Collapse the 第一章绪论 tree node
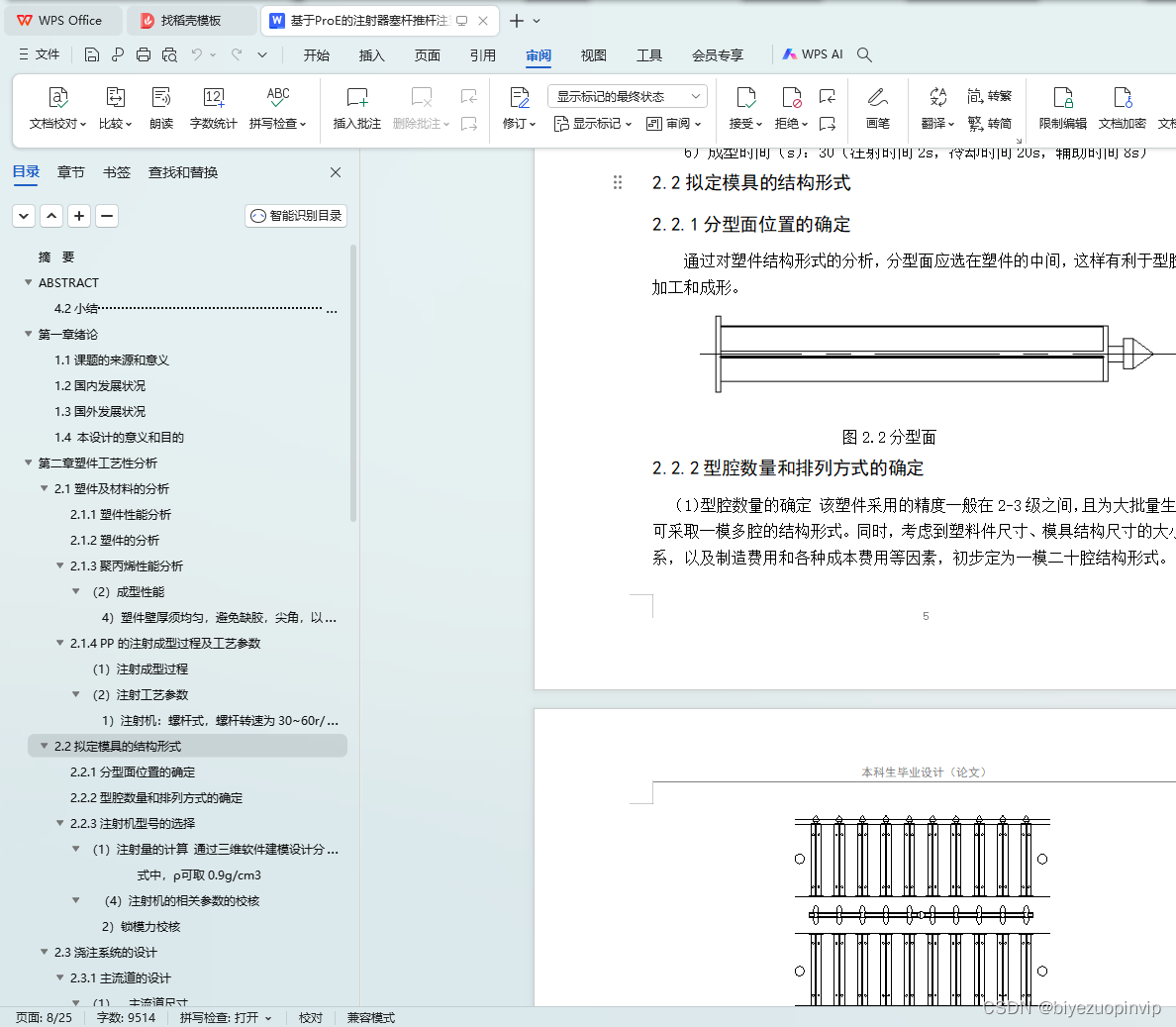 click(29, 334)
